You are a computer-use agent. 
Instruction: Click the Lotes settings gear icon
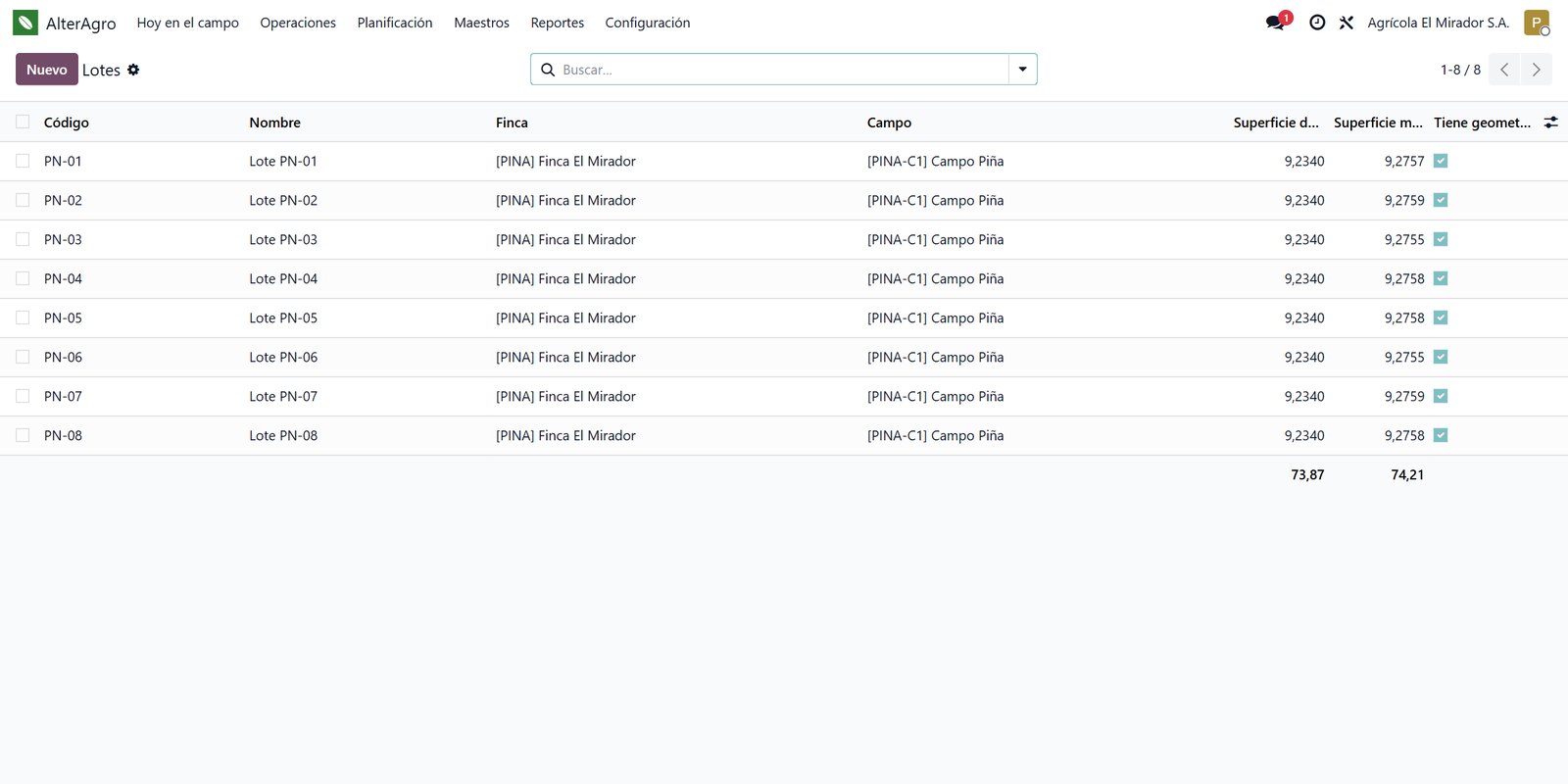point(133,70)
